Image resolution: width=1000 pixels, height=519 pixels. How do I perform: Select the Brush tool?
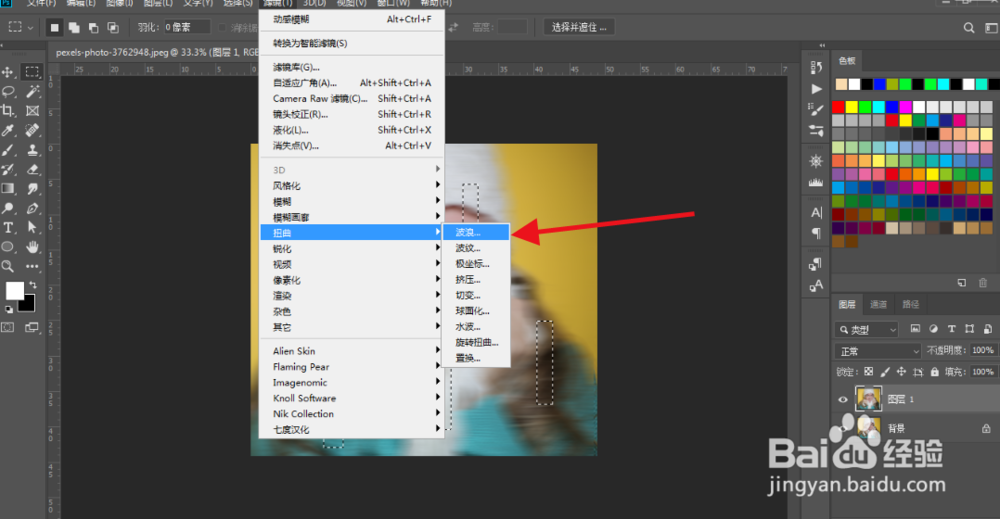click(x=8, y=150)
